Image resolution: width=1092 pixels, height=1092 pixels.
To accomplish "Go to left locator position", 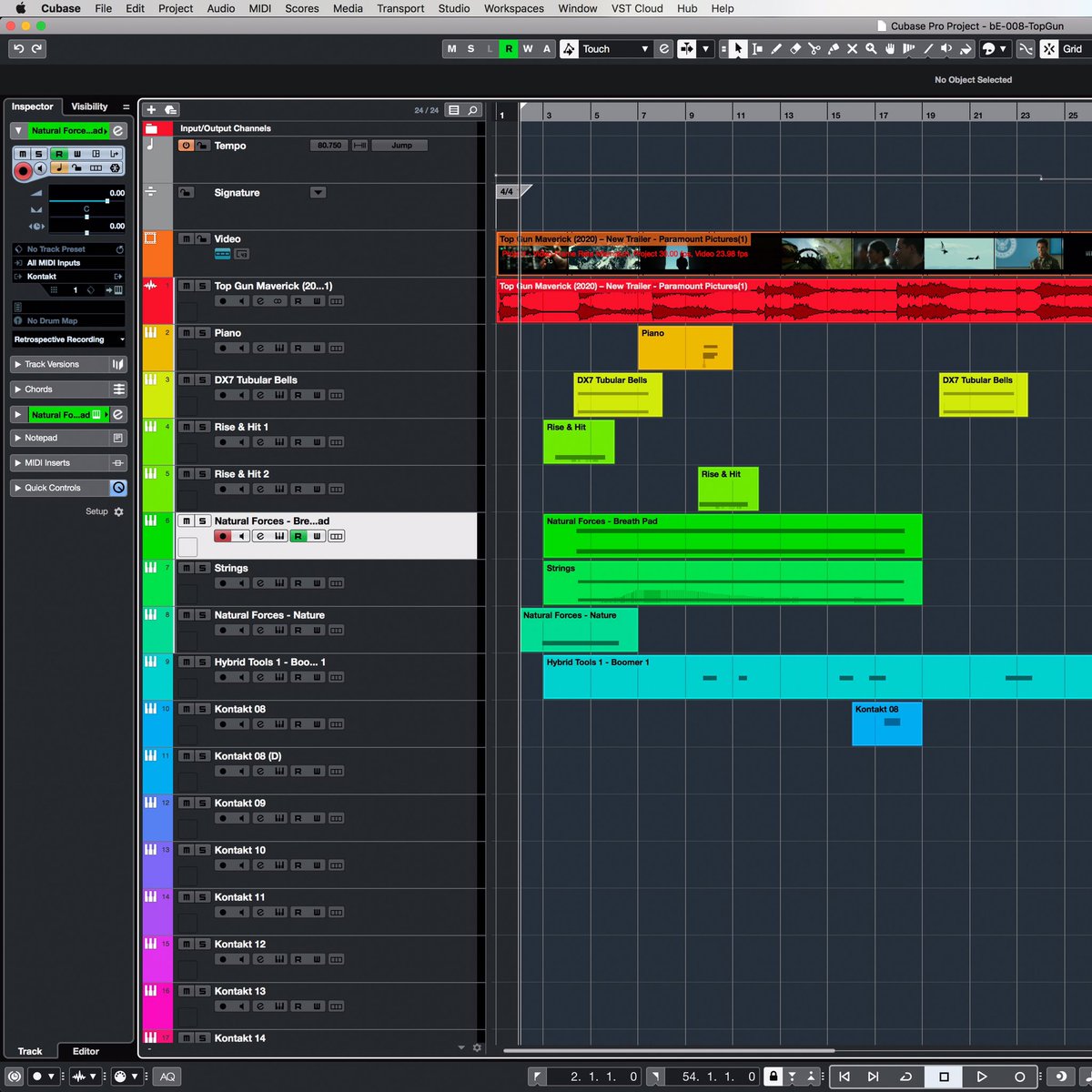I will coord(844,1077).
